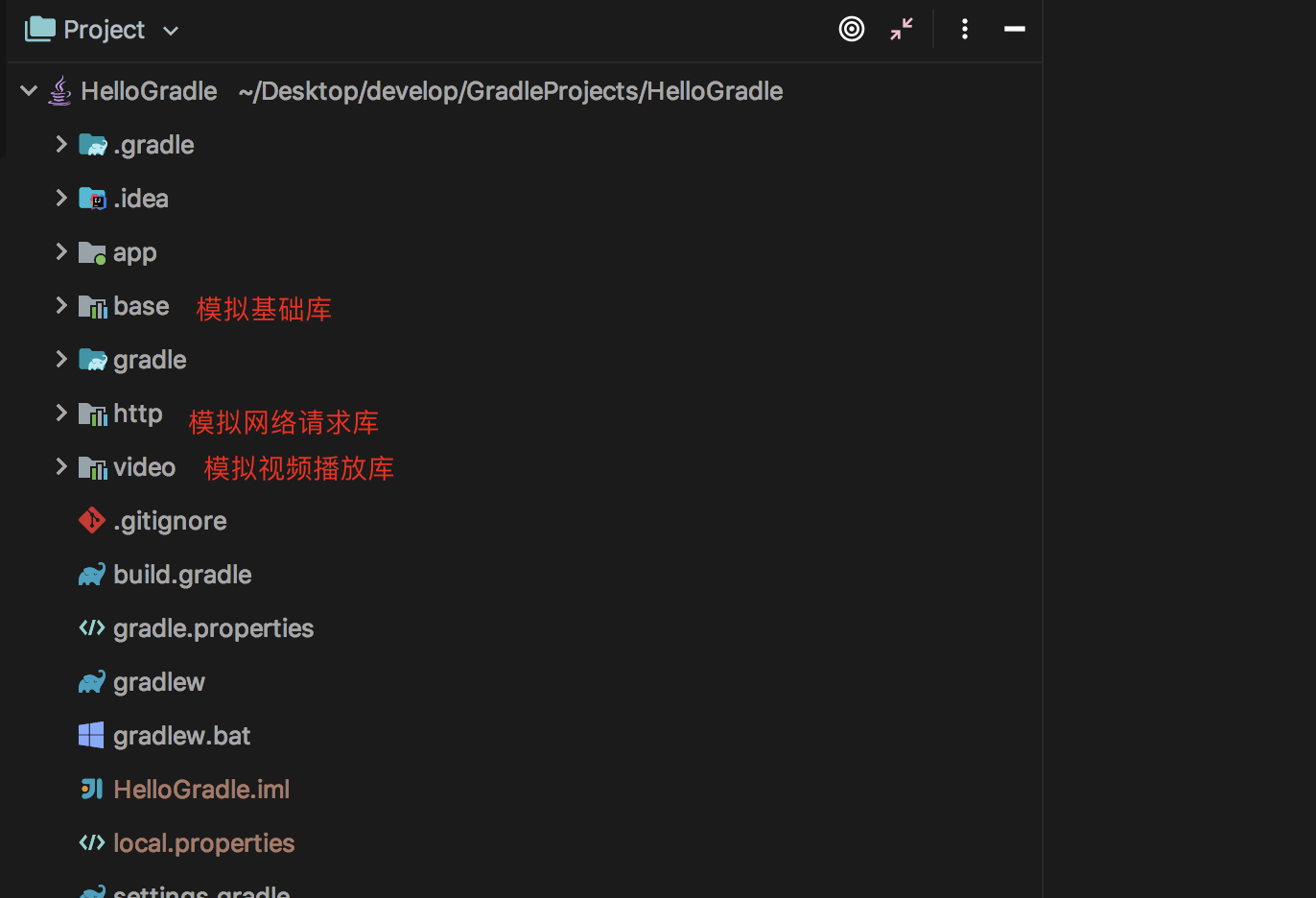Select the build.gradle file
The width and height of the screenshot is (1316, 898).
[x=182, y=575]
